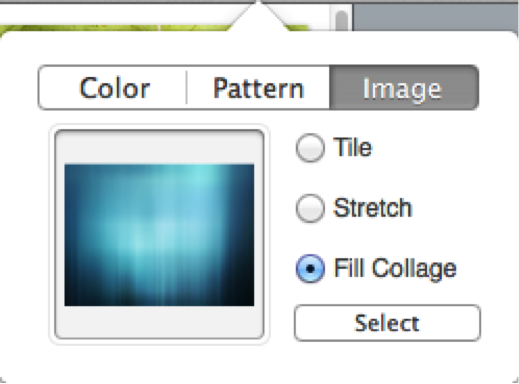
Task: Switch to the Pattern tab
Action: click(x=258, y=88)
